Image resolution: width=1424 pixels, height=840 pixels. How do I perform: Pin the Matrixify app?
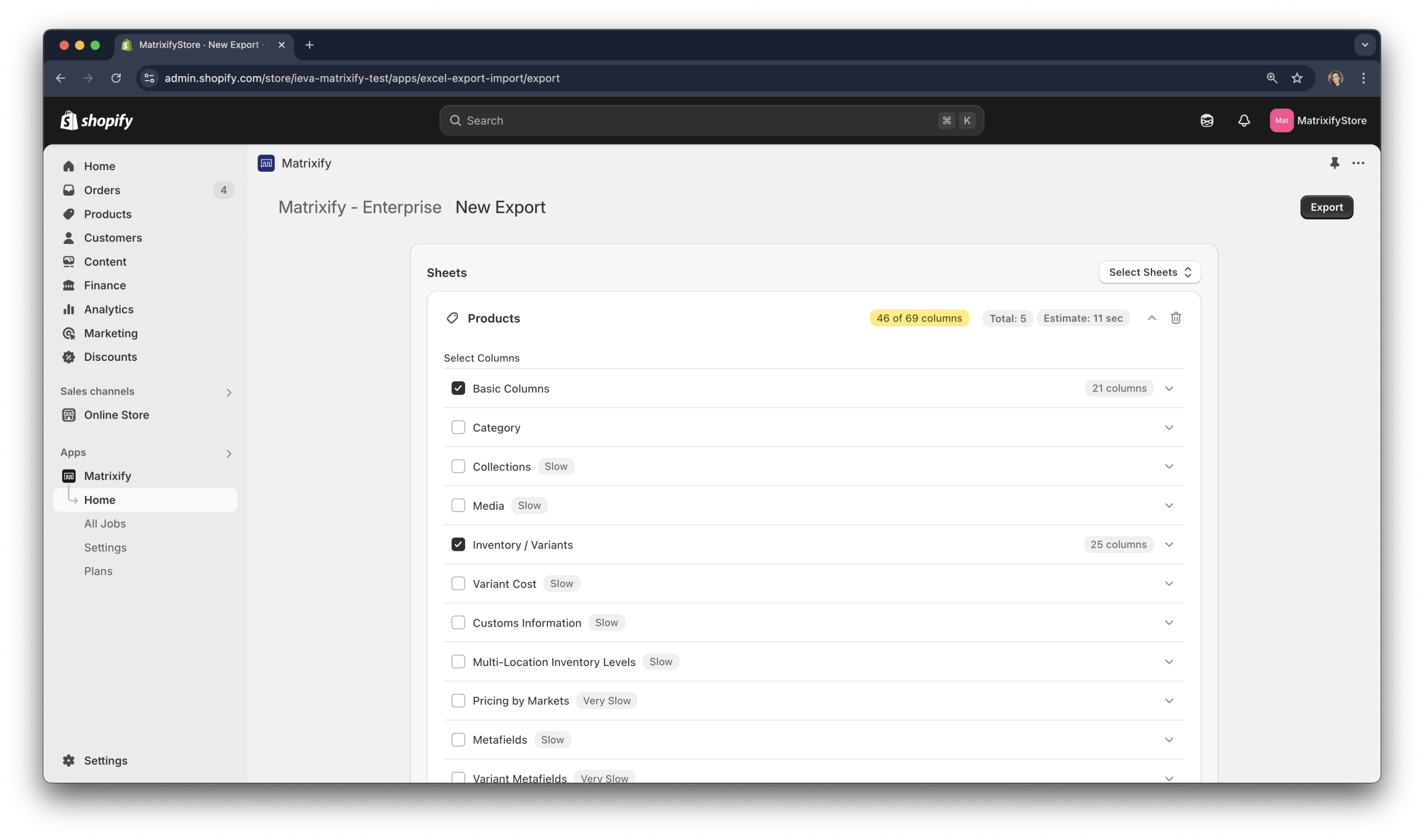(1334, 163)
